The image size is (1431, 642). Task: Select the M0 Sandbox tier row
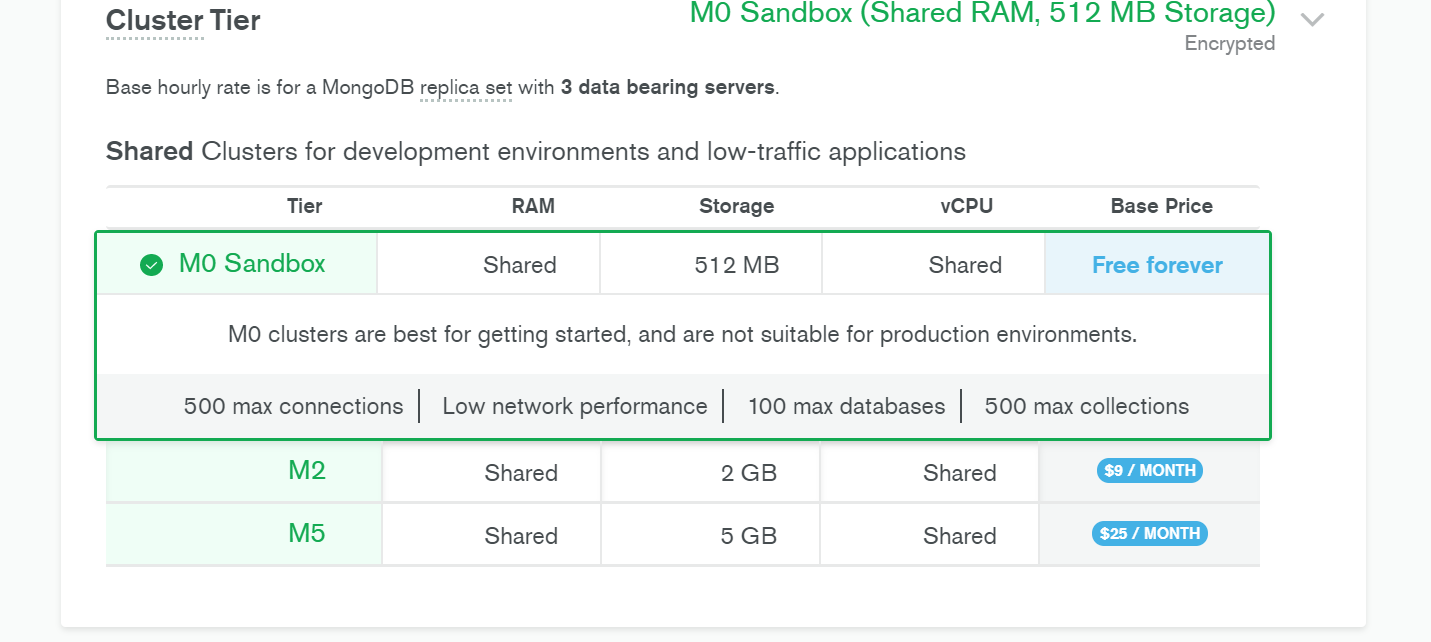pos(252,264)
